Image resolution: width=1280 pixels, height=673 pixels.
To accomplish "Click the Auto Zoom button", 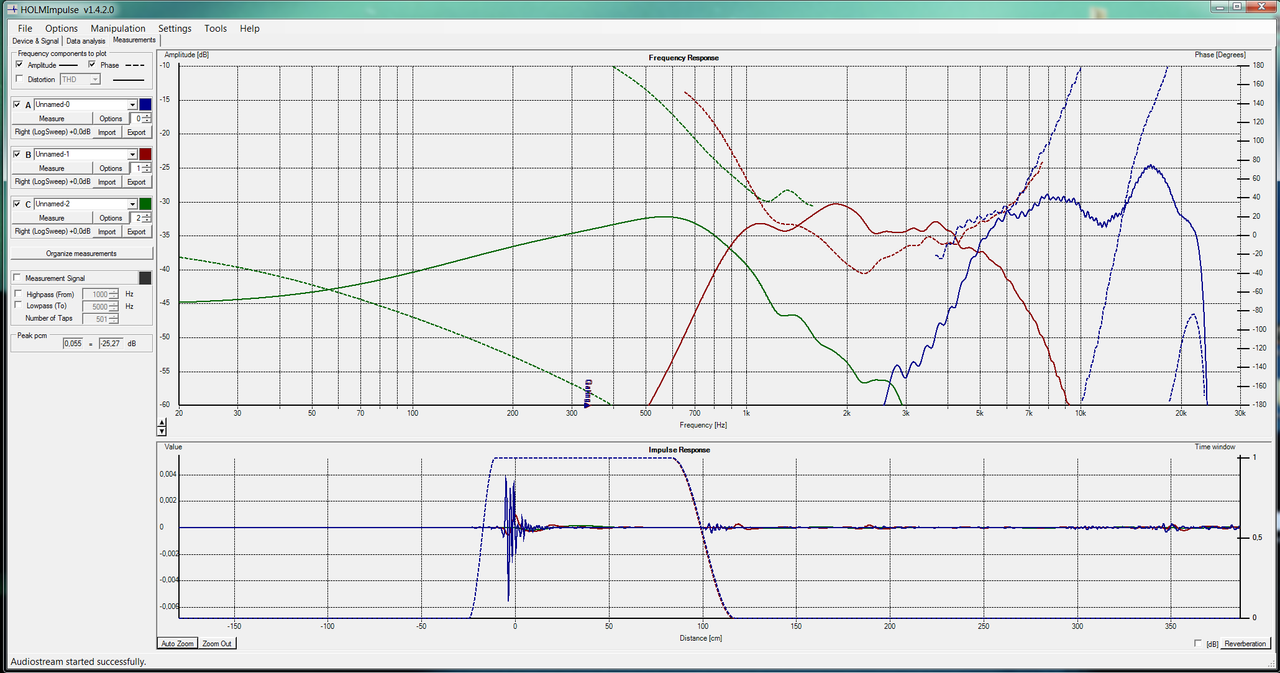I will click(177, 644).
